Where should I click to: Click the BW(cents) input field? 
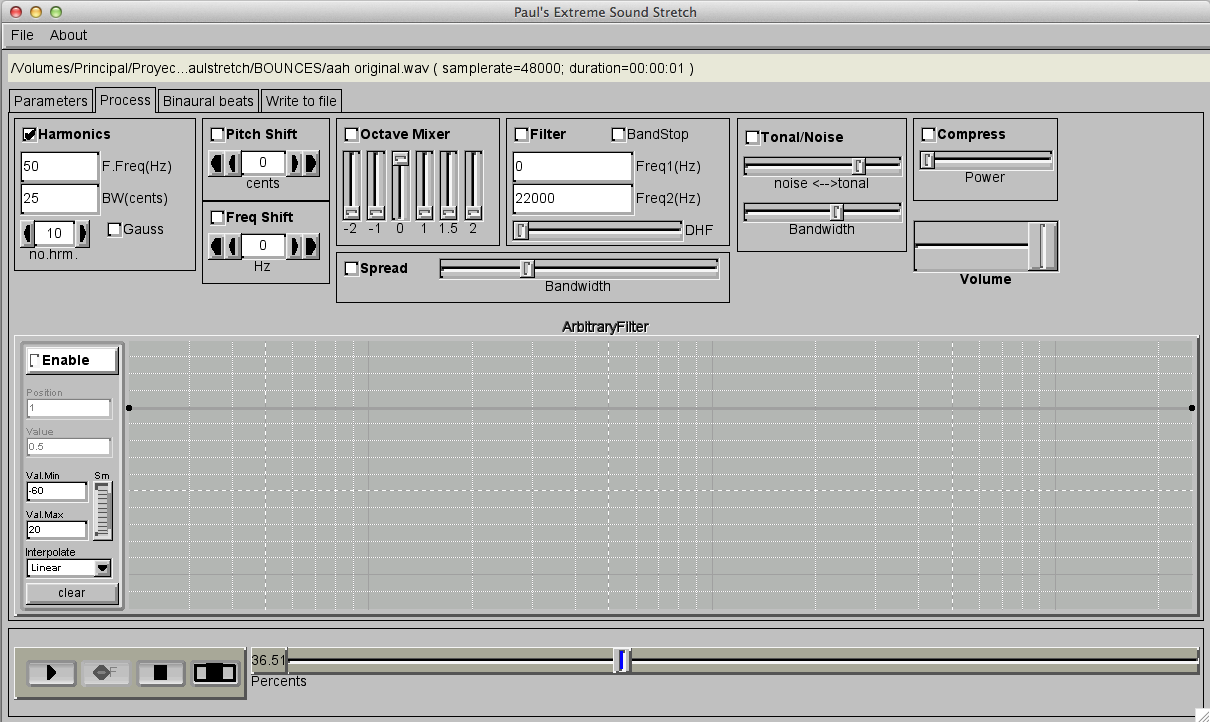click(59, 199)
